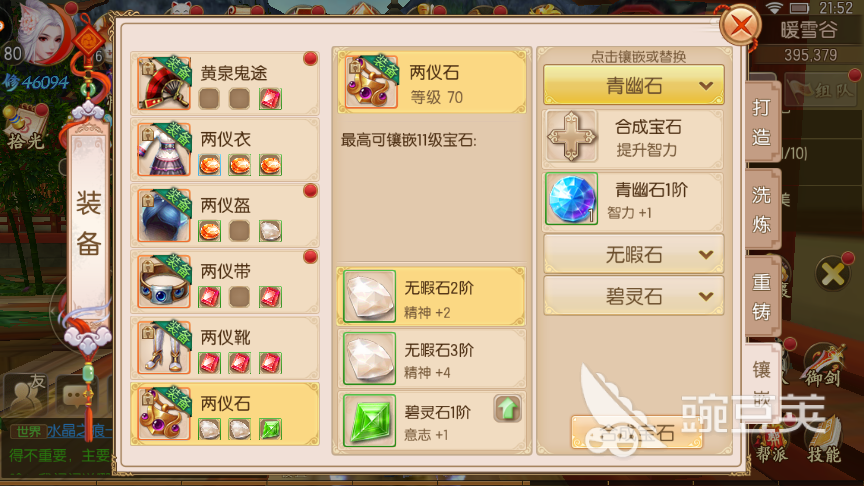Select the inlaid 无暇石3阶 gem entry

[431, 359]
